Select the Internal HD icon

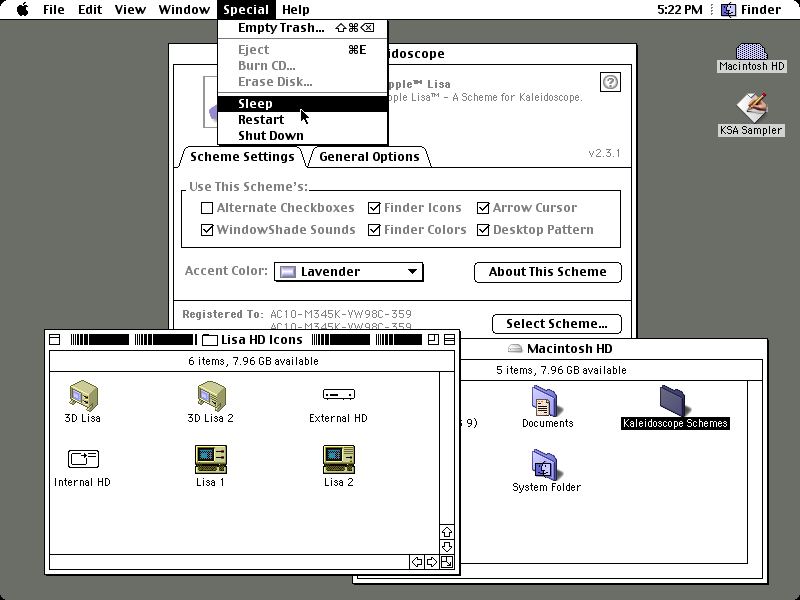click(x=83, y=459)
